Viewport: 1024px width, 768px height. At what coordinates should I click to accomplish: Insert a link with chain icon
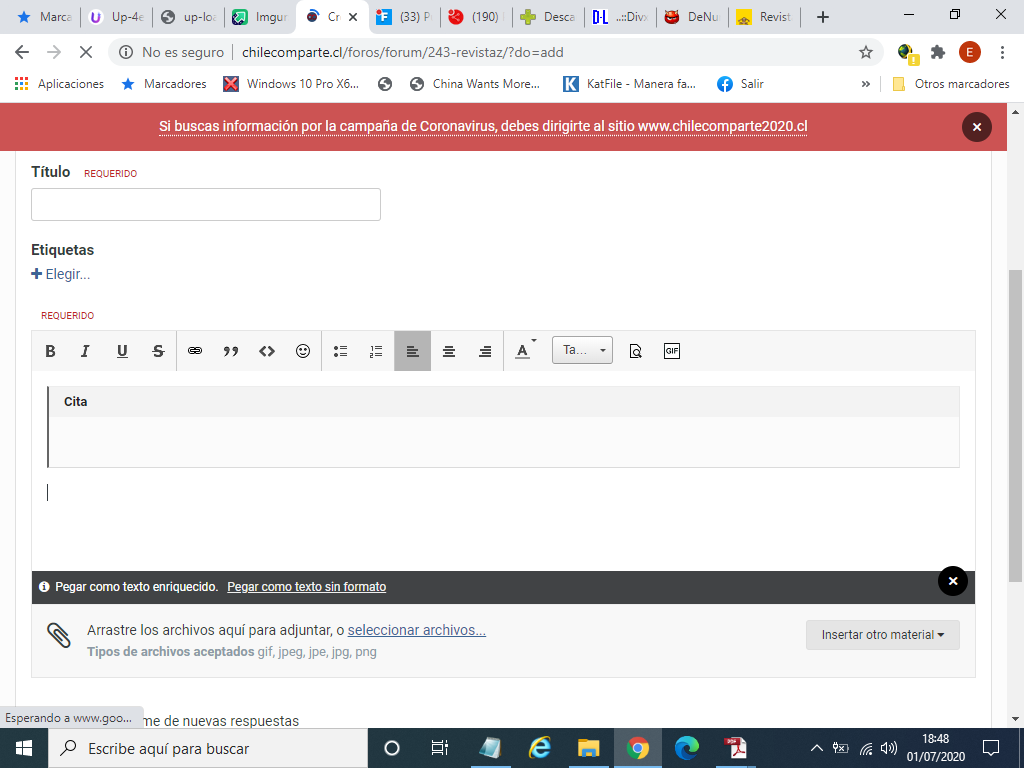[x=195, y=351]
